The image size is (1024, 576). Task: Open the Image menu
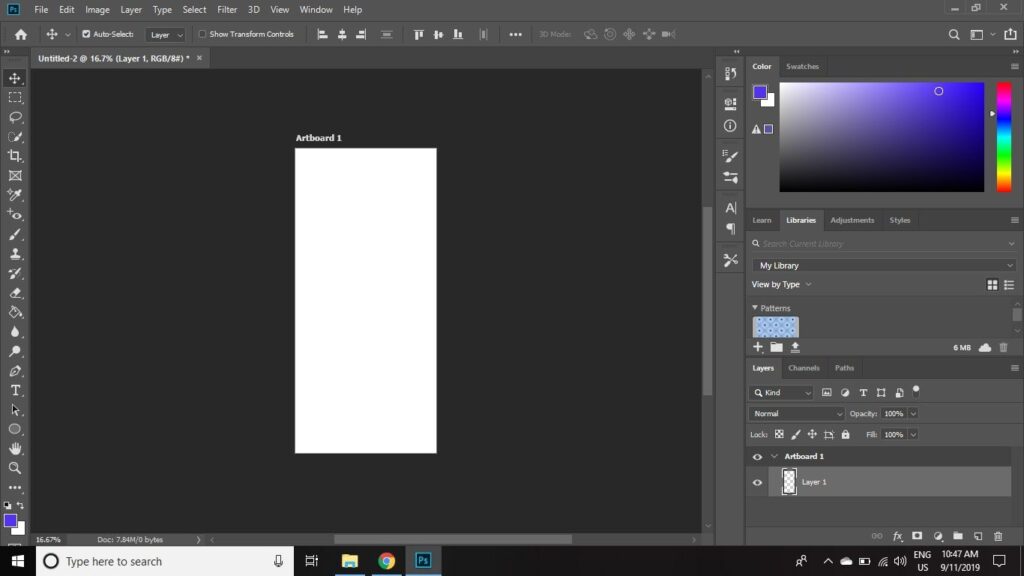97,10
